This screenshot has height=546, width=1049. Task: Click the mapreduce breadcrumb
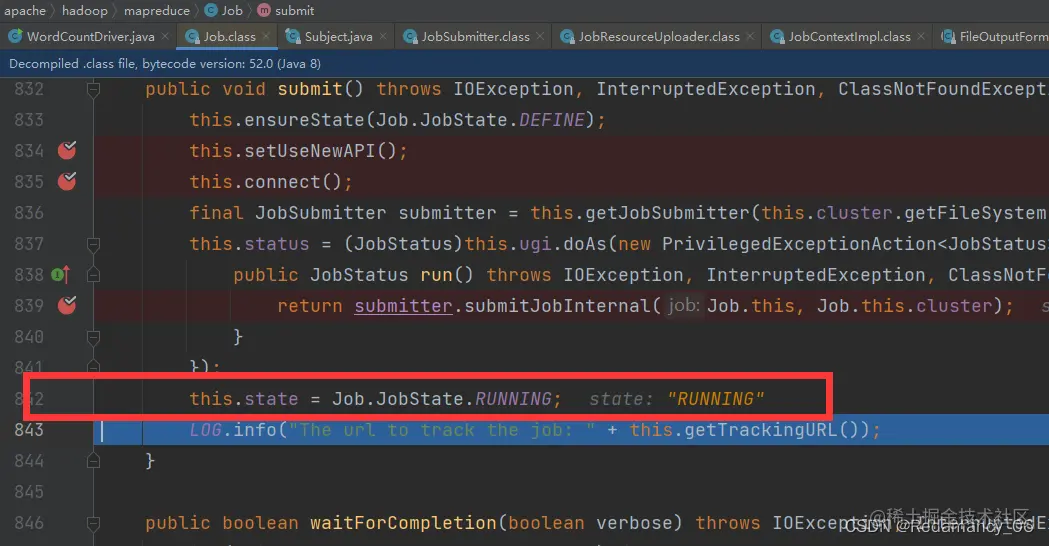[x=157, y=10]
